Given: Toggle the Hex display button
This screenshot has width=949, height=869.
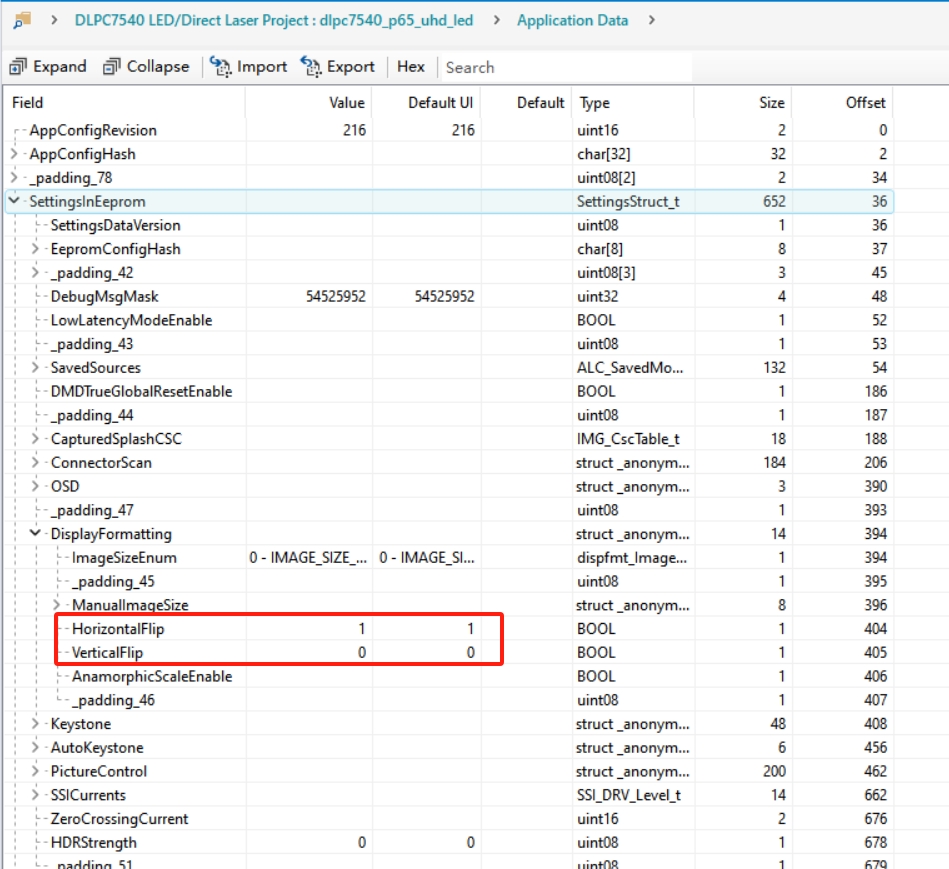Looking at the screenshot, I should (410, 67).
